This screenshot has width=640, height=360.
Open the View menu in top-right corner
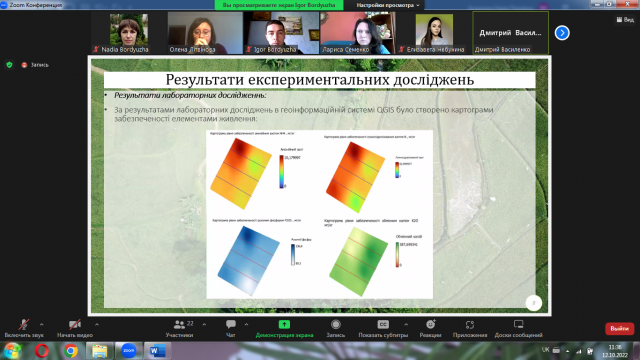[625, 20]
